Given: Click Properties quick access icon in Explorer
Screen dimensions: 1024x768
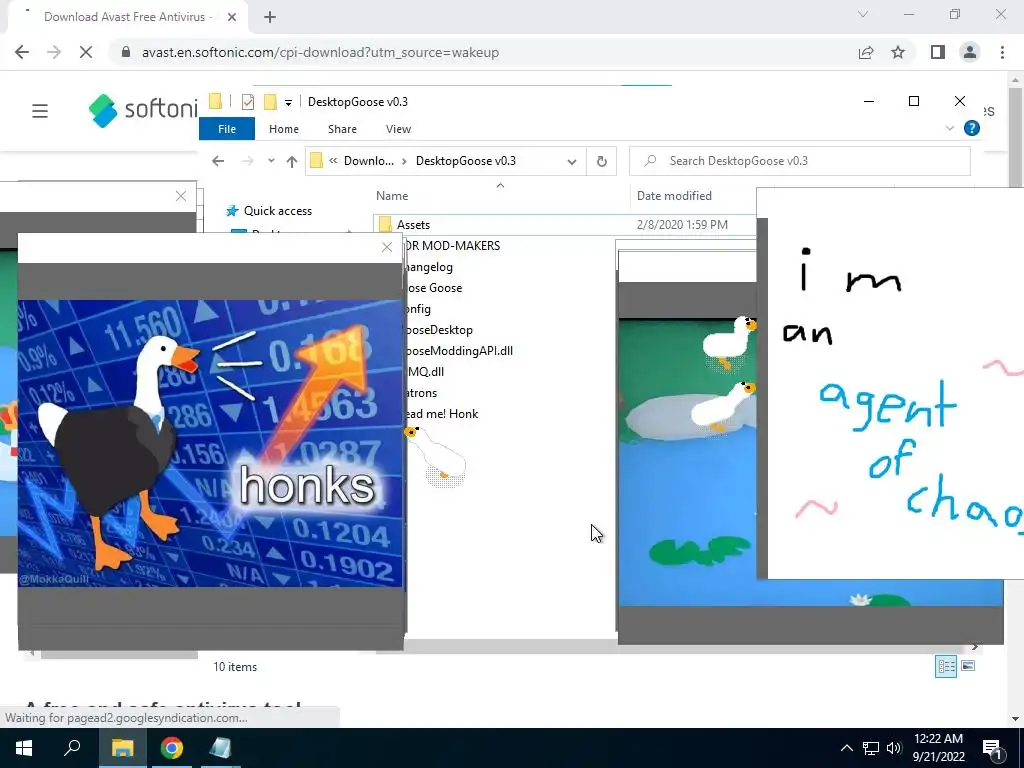Looking at the screenshot, I should 248,102.
